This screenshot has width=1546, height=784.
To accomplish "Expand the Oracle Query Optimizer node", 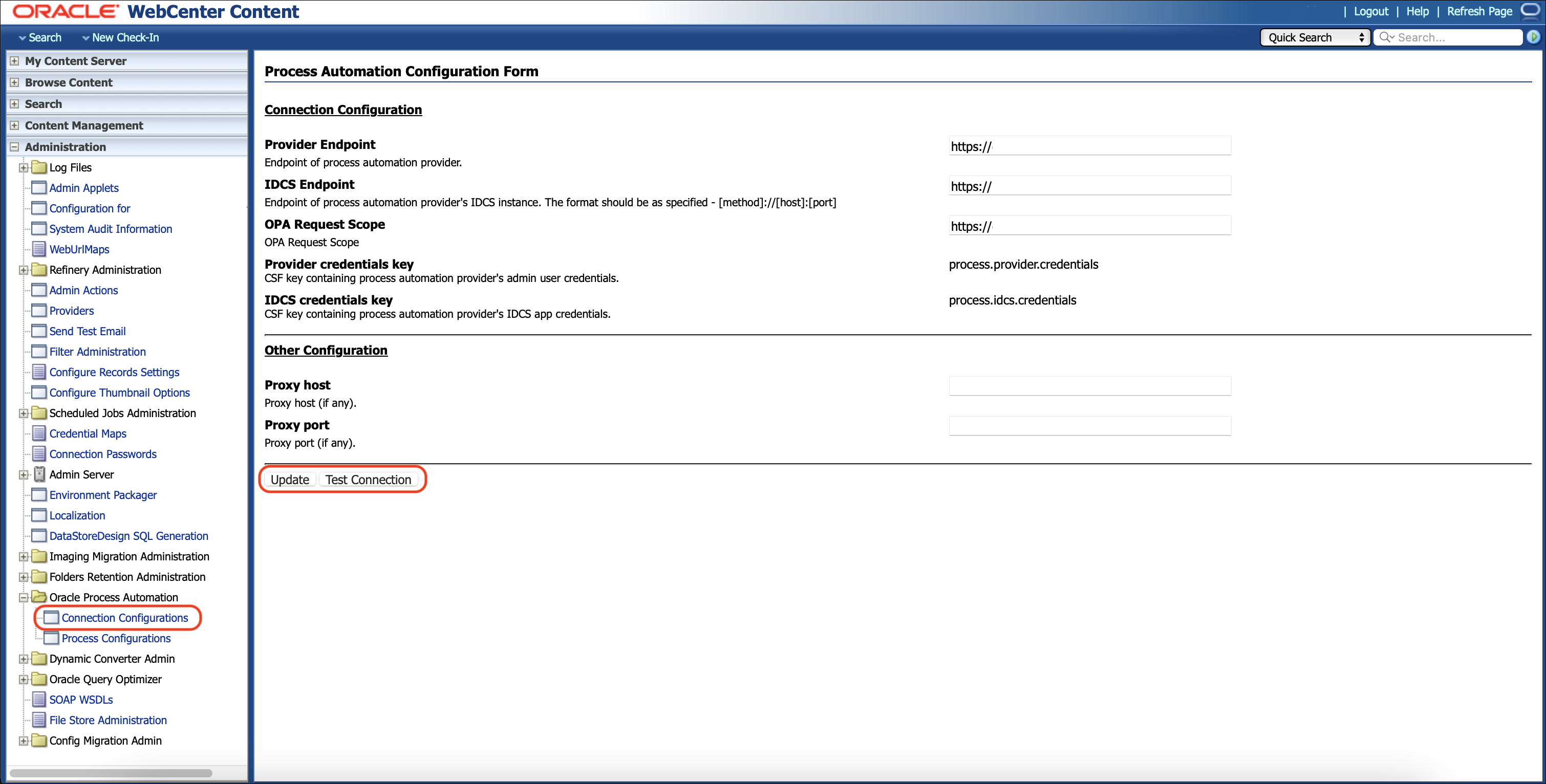I will (x=24, y=679).
